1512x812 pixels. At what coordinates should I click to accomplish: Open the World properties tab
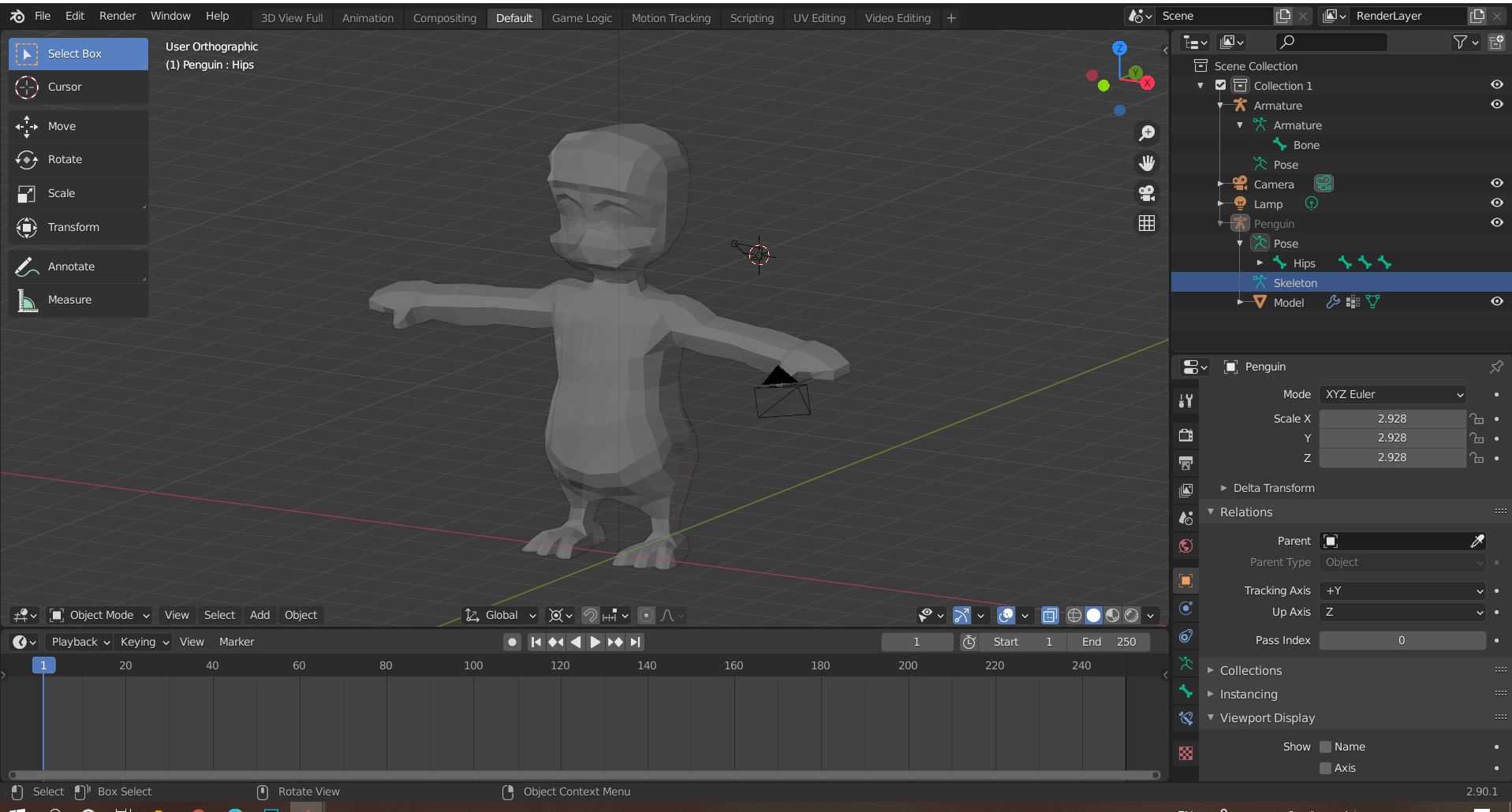coord(1185,546)
